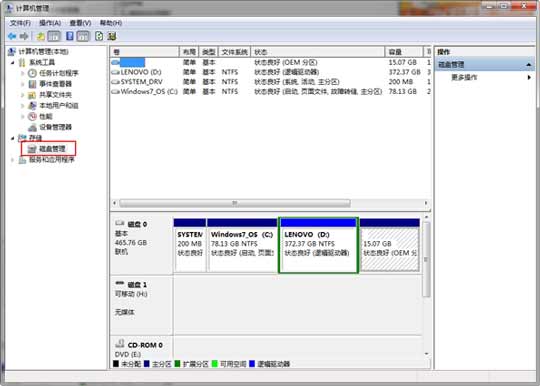Select 计算机管理(本地) root node

click(x=43, y=52)
